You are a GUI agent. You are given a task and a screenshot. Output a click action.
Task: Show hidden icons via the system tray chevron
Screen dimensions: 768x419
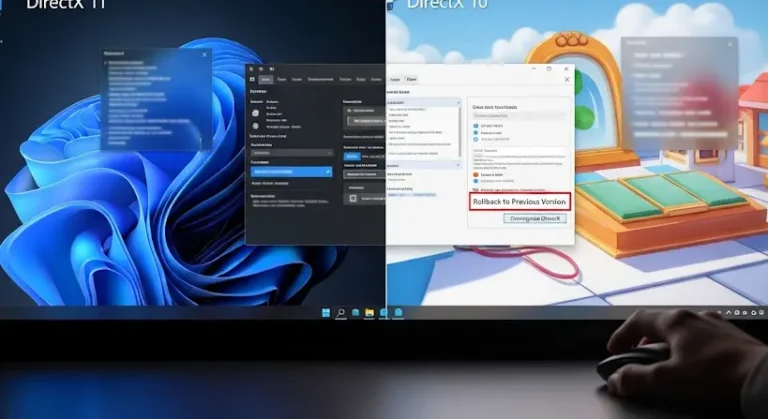pyautogui.click(x=729, y=312)
